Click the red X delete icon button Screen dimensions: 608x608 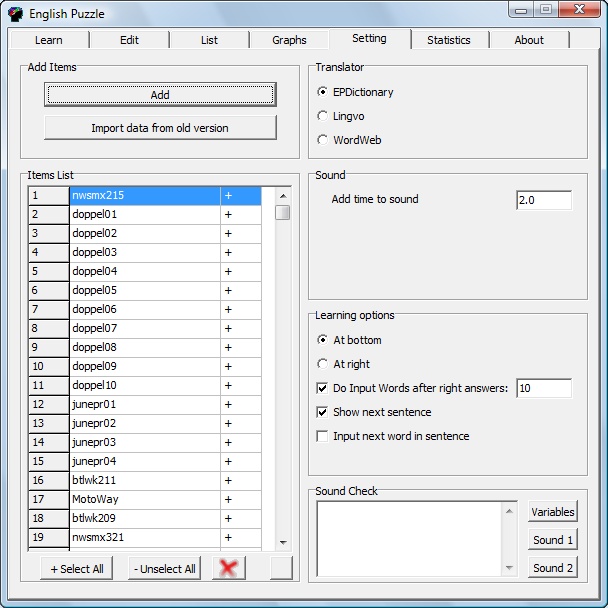tap(229, 568)
